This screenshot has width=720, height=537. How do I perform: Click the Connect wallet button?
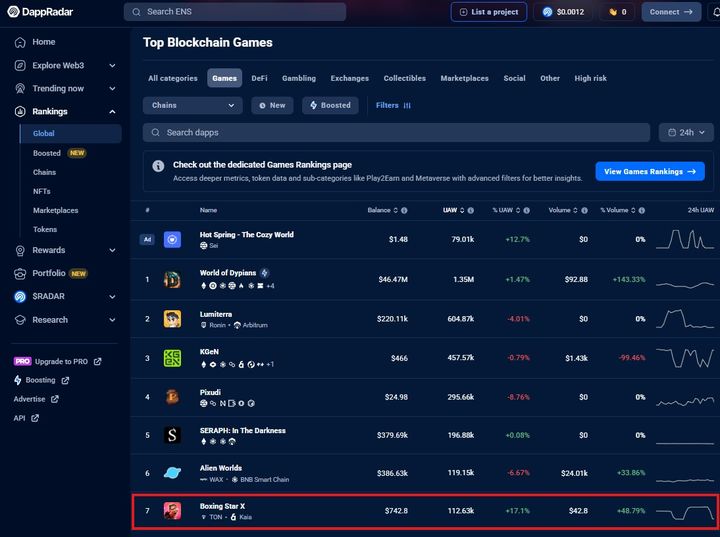pyautogui.click(x=671, y=12)
